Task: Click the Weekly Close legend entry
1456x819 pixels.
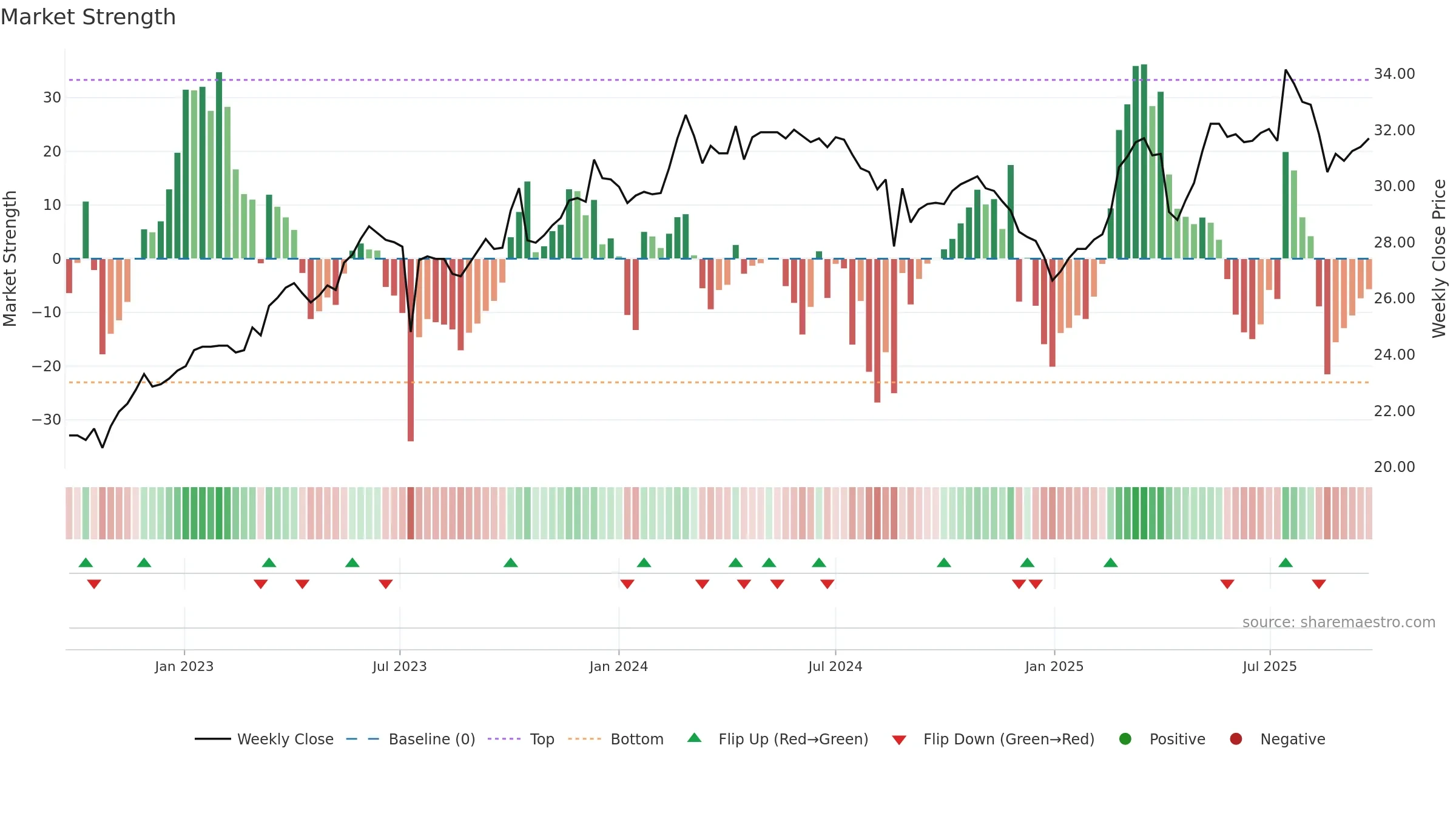Action: click(x=264, y=739)
